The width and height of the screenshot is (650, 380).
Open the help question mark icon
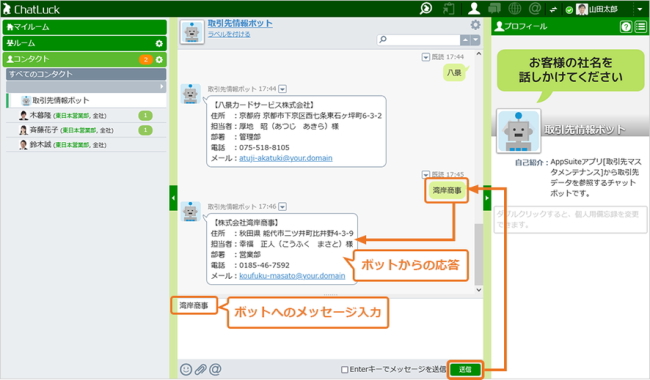point(626,27)
